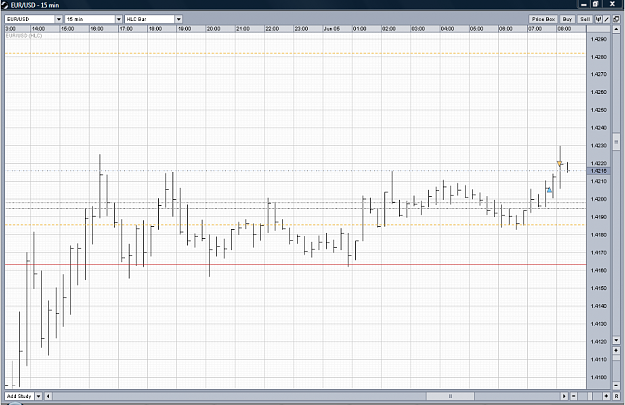
Task: Click the vertical scrollbar down arrow
Action: tap(616, 340)
